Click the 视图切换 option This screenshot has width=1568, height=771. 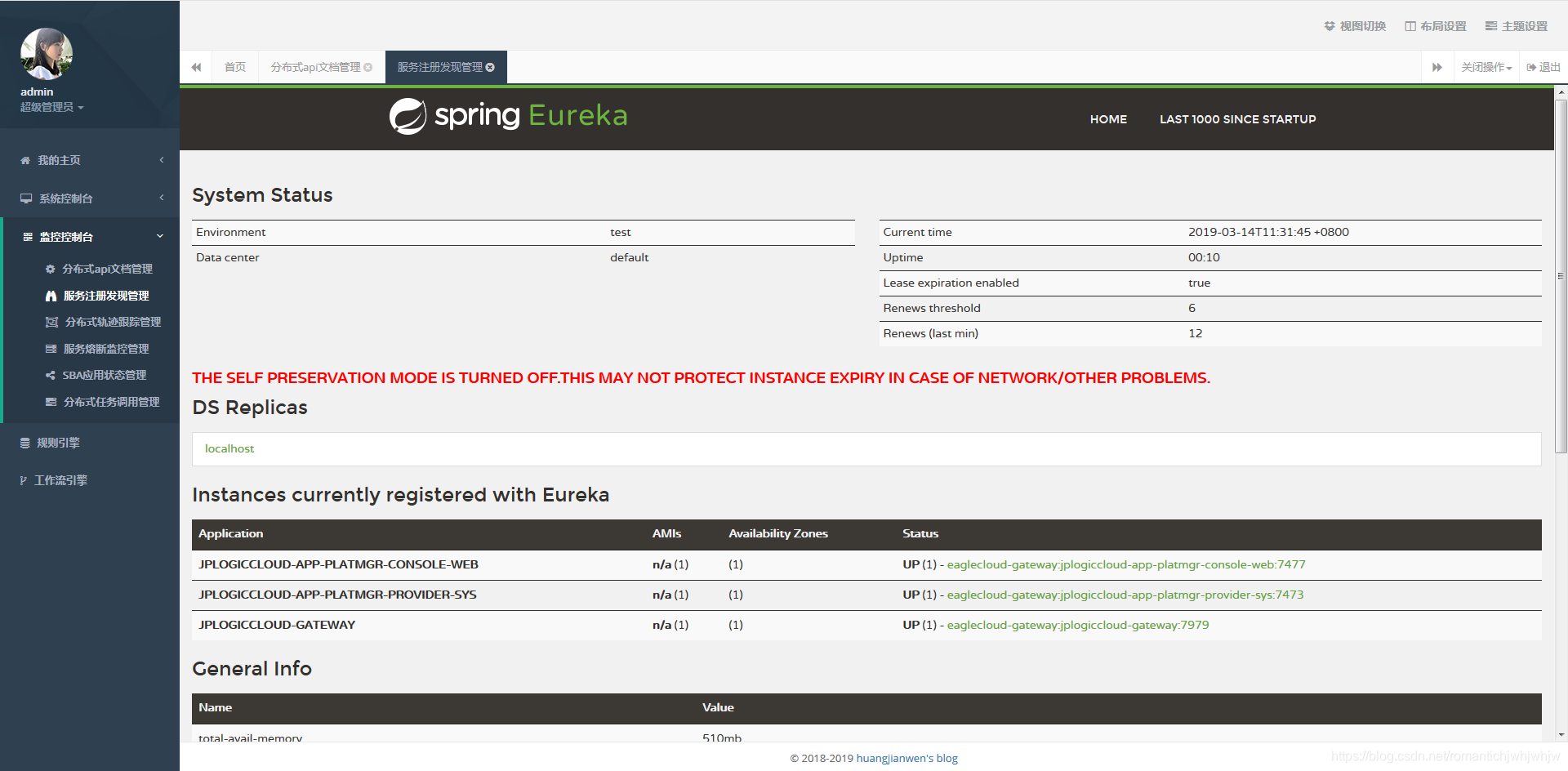[1355, 26]
